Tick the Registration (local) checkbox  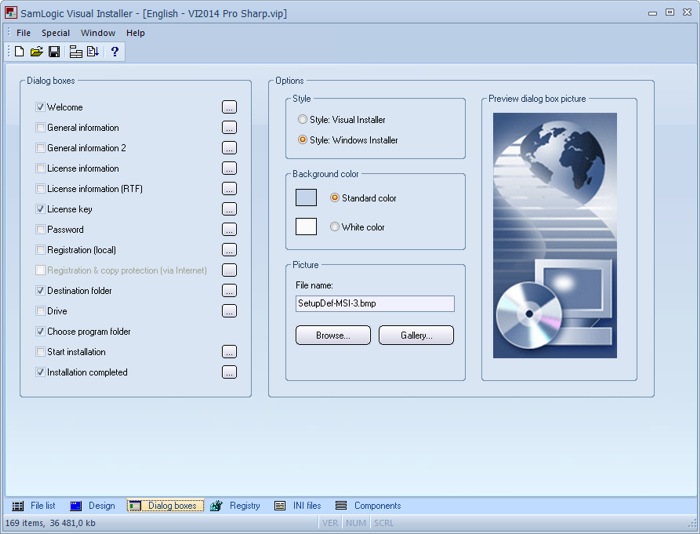(x=40, y=250)
